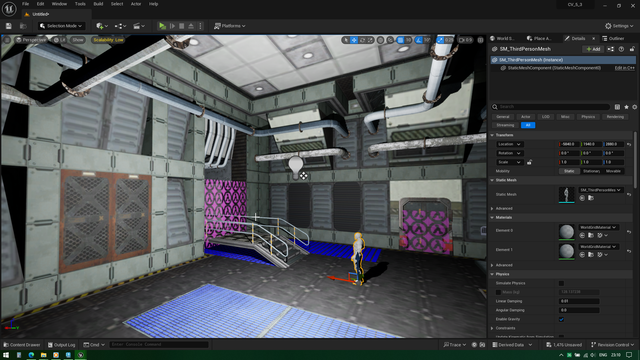Open the Add content (cube plus) dropdown
The width and height of the screenshot is (640, 360).
[102, 26]
